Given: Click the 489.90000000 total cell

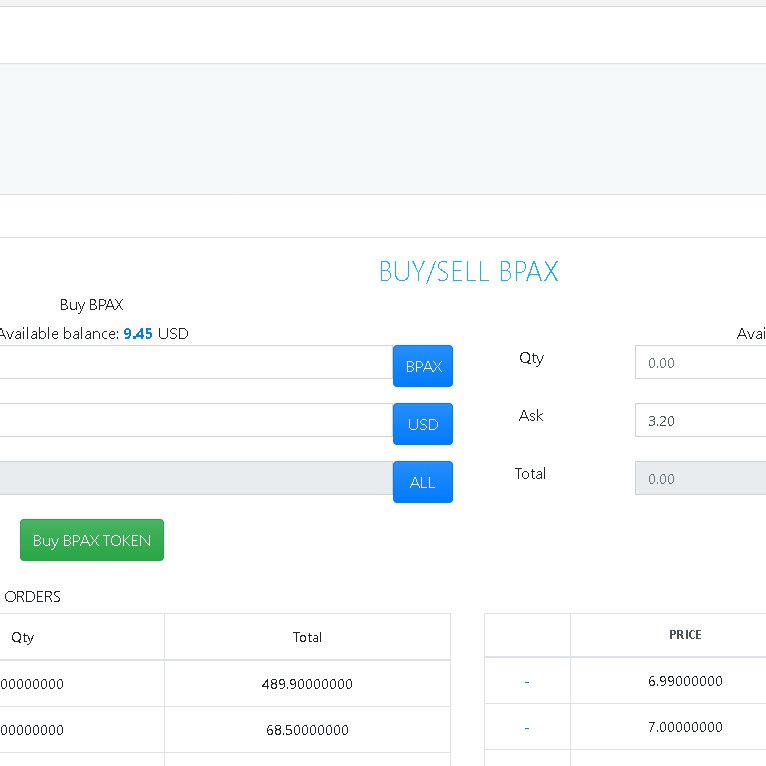Looking at the screenshot, I should click(307, 683).
